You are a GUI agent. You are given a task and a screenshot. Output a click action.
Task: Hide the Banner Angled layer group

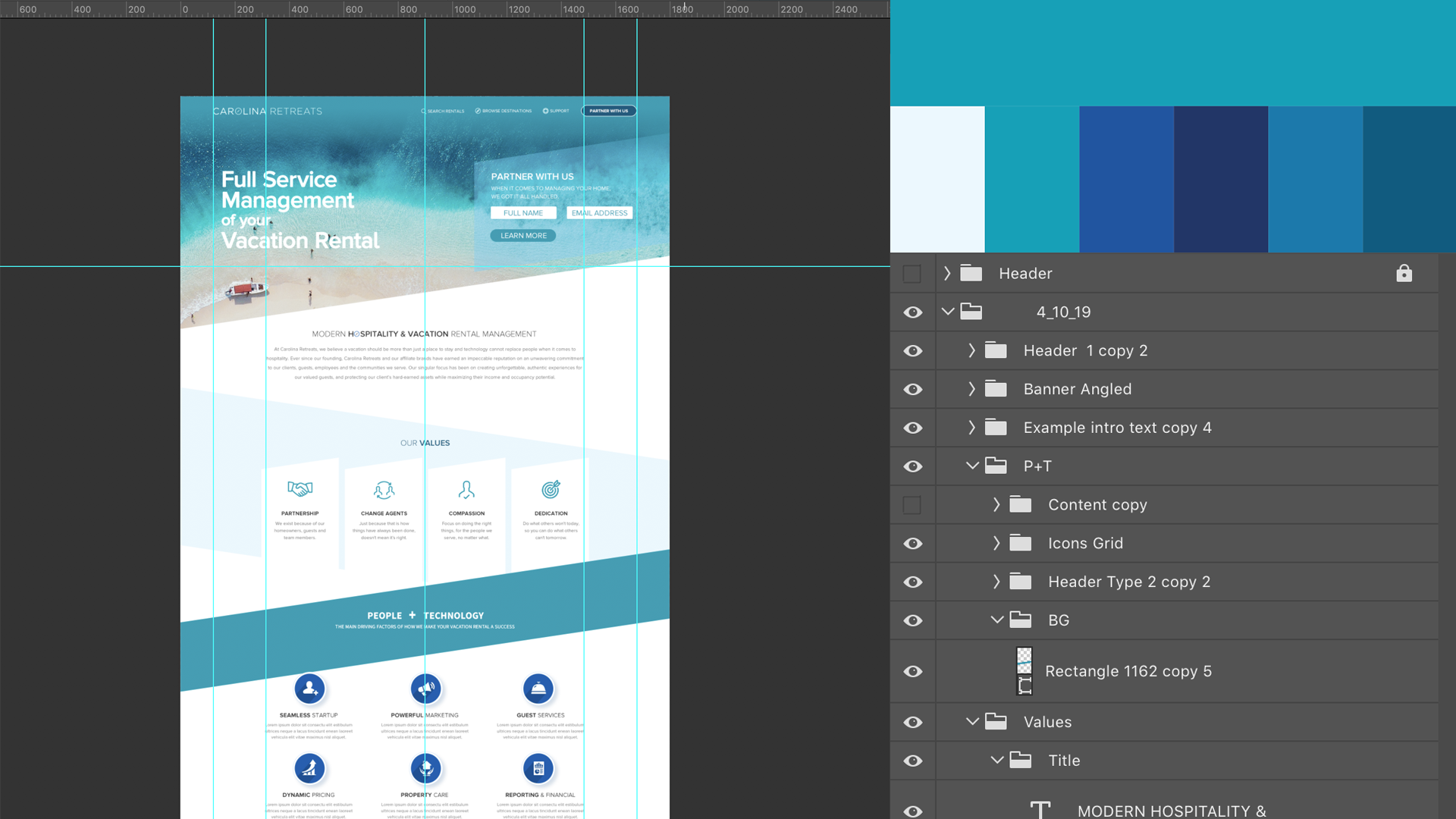(913, 389)
